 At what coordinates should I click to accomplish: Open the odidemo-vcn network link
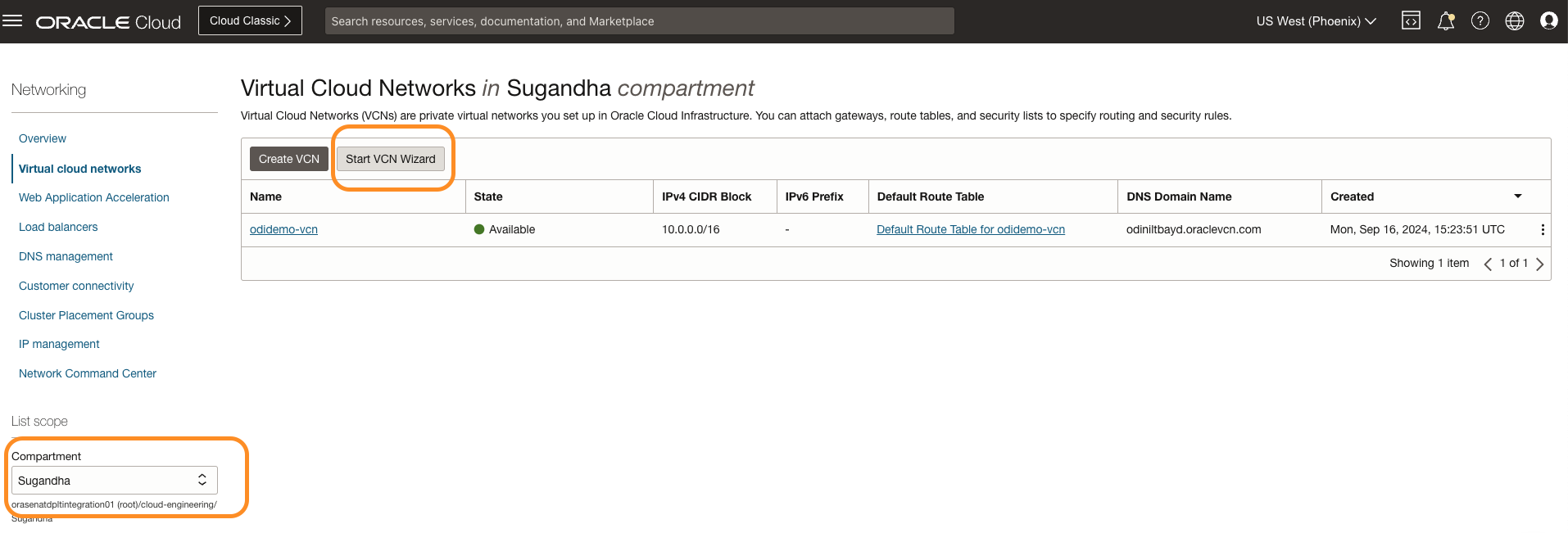pyautogui.click(x=283, y=229)
